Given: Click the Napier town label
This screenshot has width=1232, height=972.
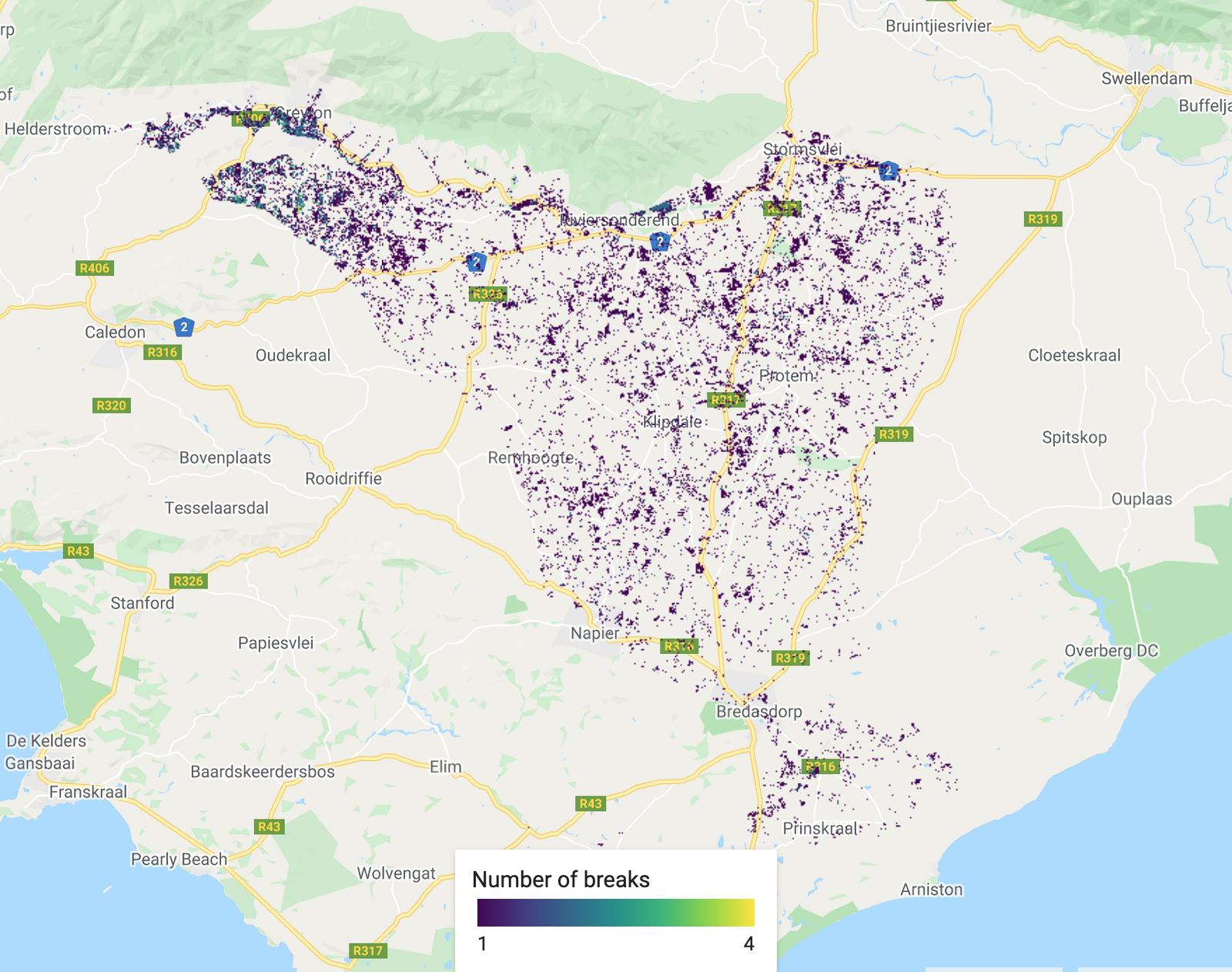Looking at the screenshot, I should click(x=594, y=633).
